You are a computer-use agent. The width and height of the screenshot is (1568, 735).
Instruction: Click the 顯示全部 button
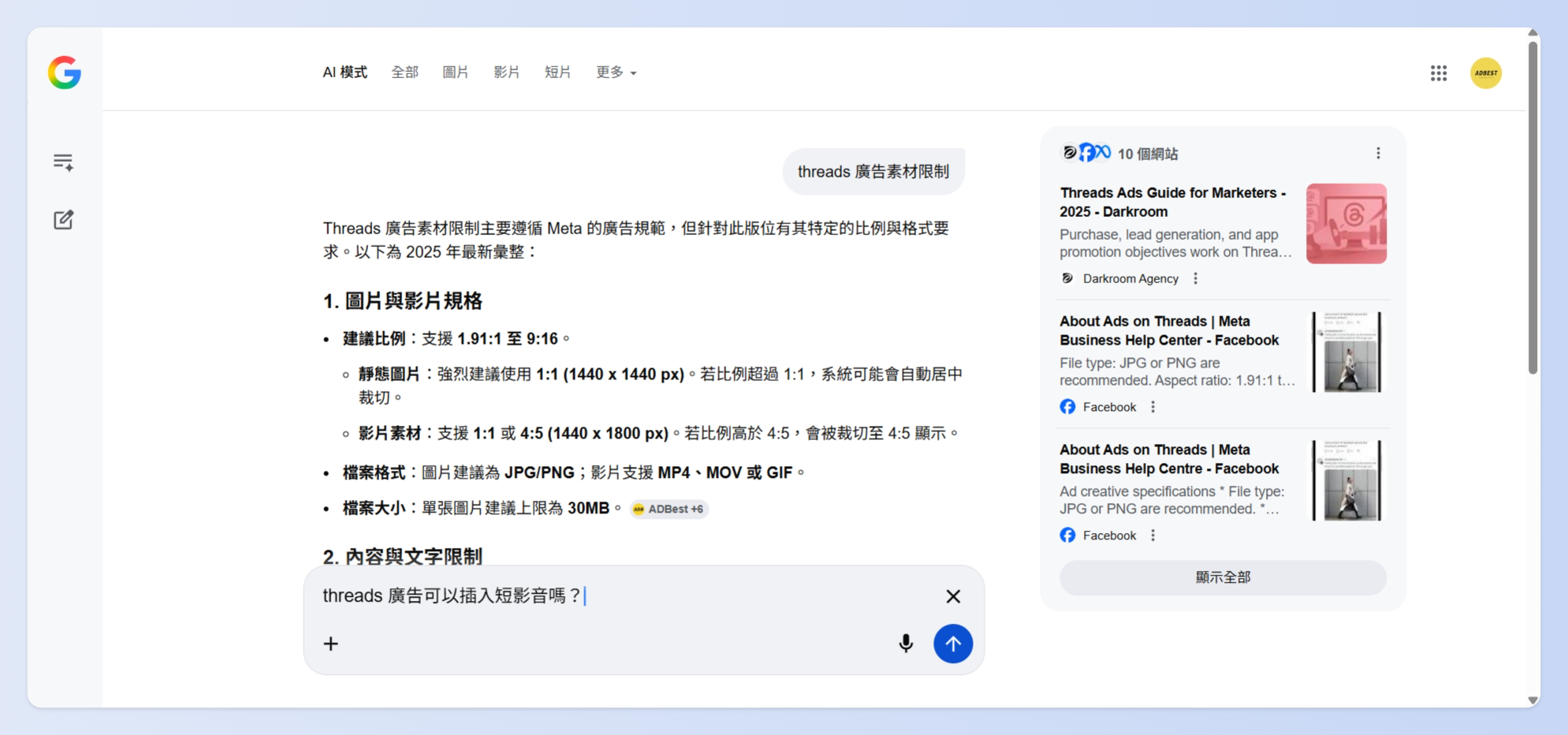pos(1223,576)
